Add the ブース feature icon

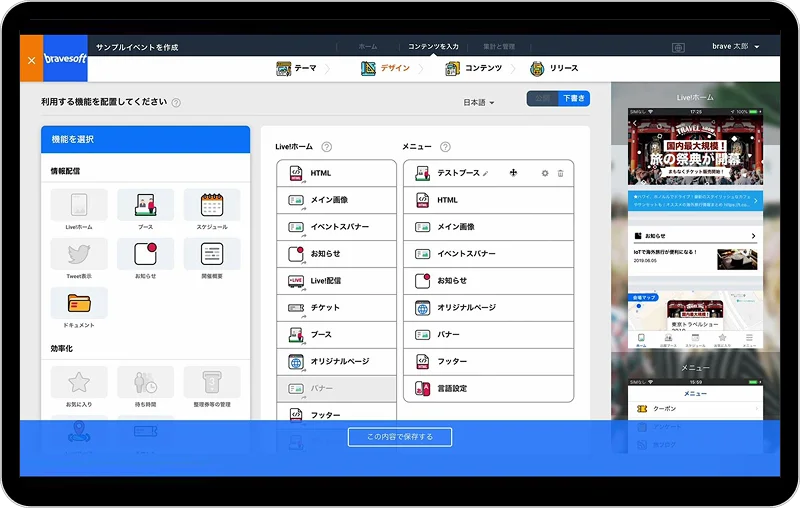pos(145,205)
